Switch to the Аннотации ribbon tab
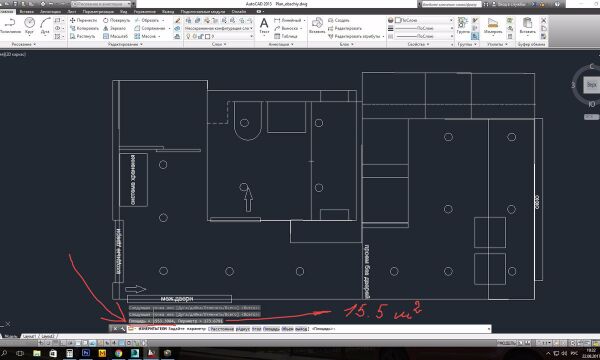Screen dimensions: 600x360 [50, 12]
